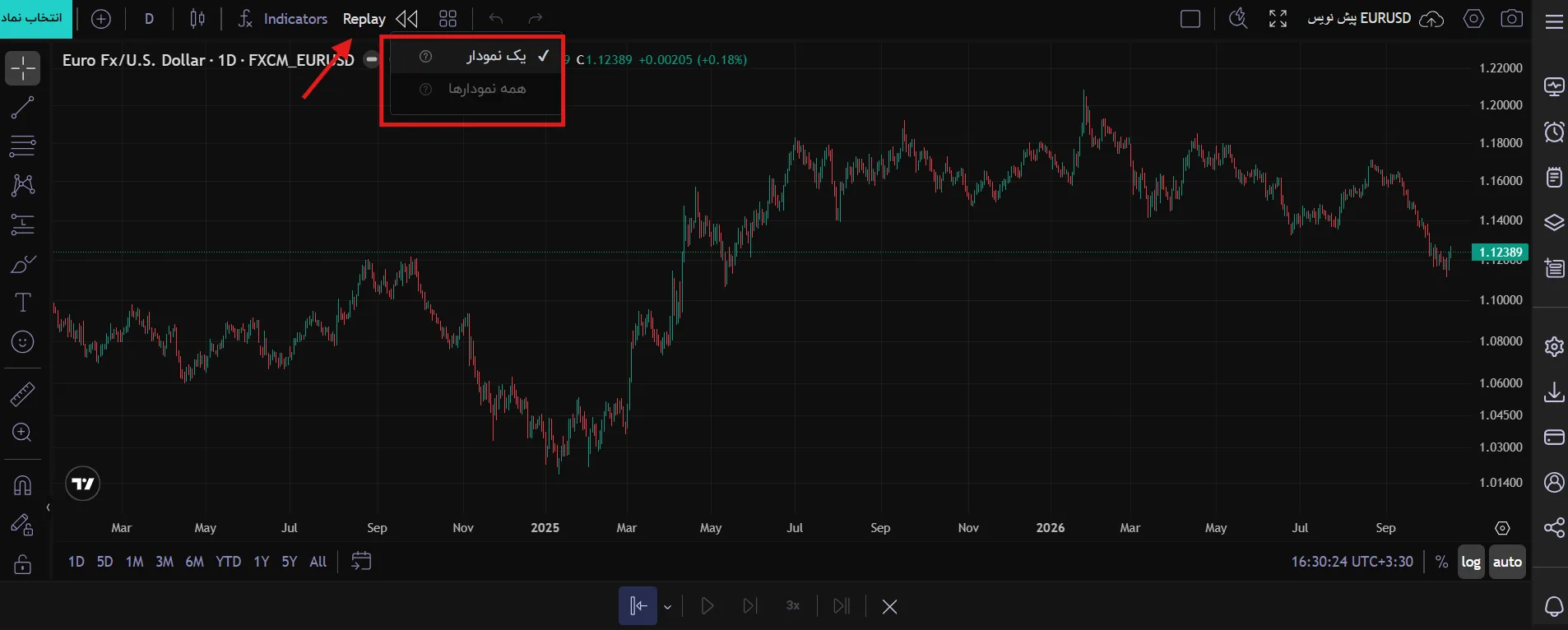
Task: Click the 'انتخاب نماد' symbol button
Action: (36, 19)
